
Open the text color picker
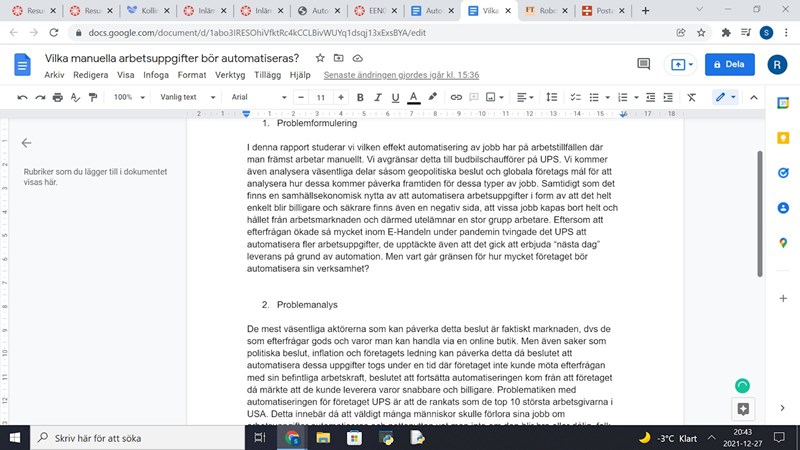click(x=412, y=97)
